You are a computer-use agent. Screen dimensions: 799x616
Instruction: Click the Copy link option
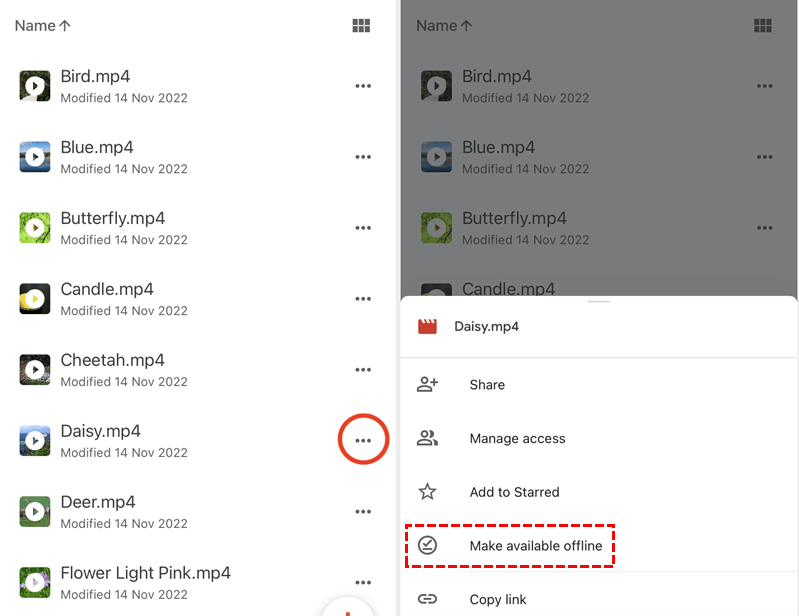(498, 599)
